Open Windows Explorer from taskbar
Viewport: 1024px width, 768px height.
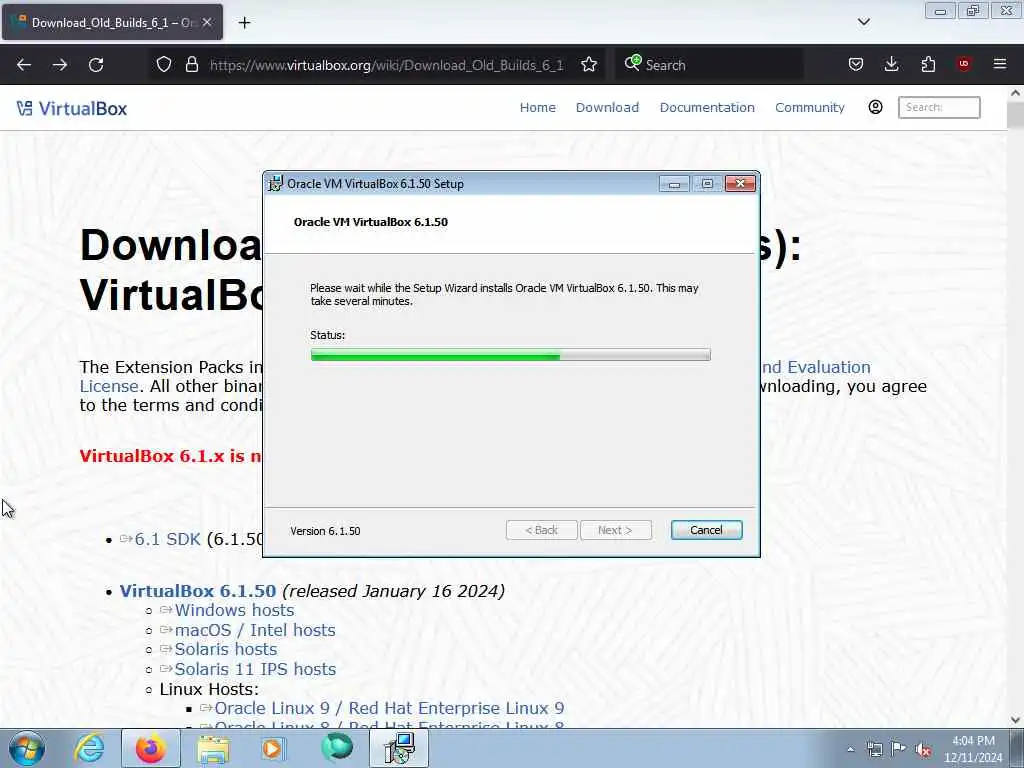tap(213, 748)
